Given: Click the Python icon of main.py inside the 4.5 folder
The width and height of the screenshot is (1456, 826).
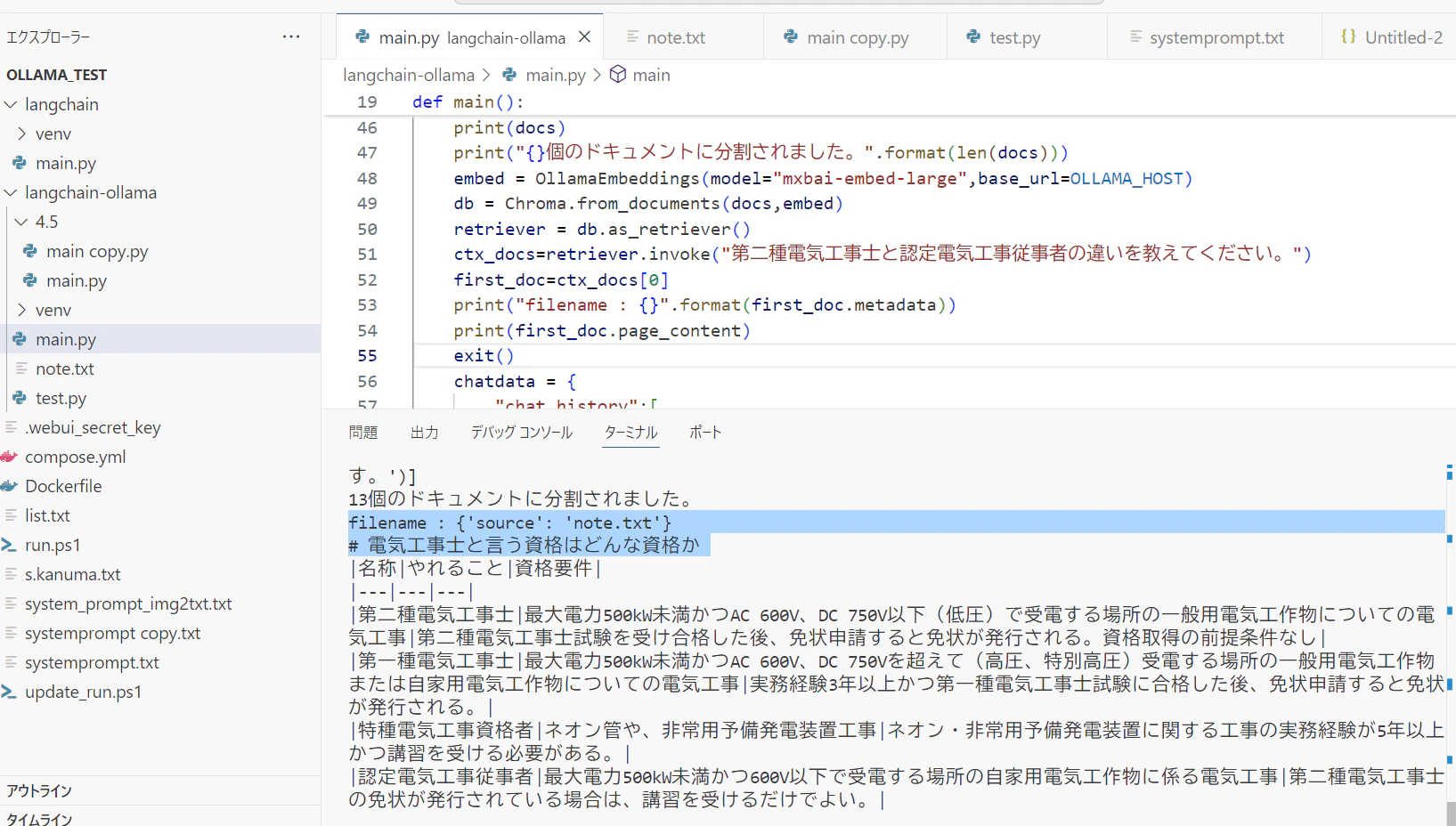Looking at the screenshot, I should pos(30,280).
